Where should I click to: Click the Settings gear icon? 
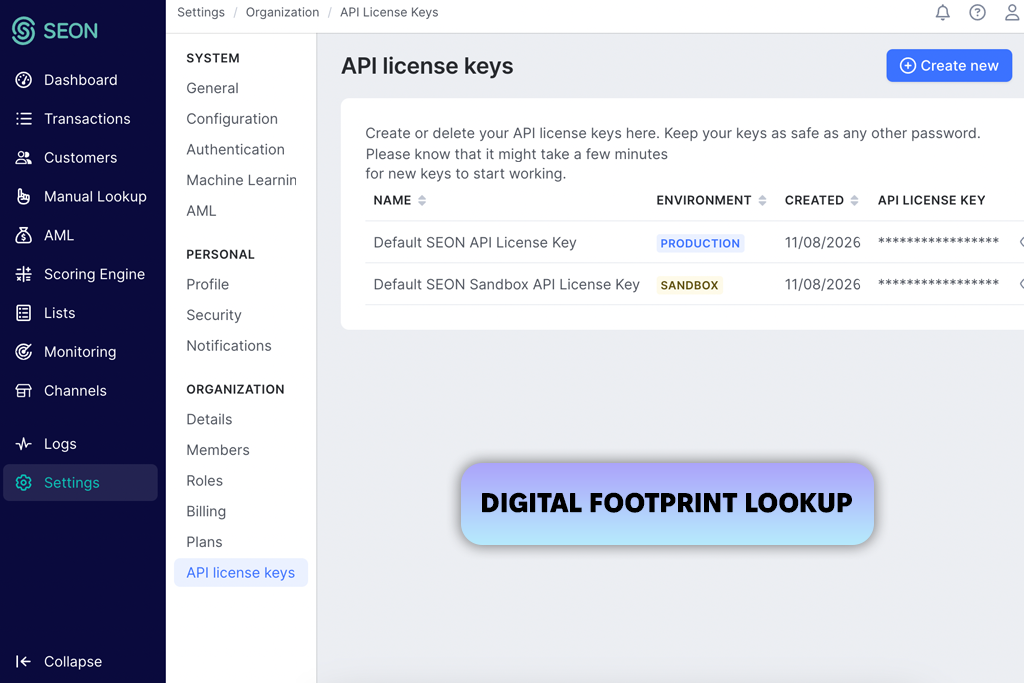click(24, 483)
